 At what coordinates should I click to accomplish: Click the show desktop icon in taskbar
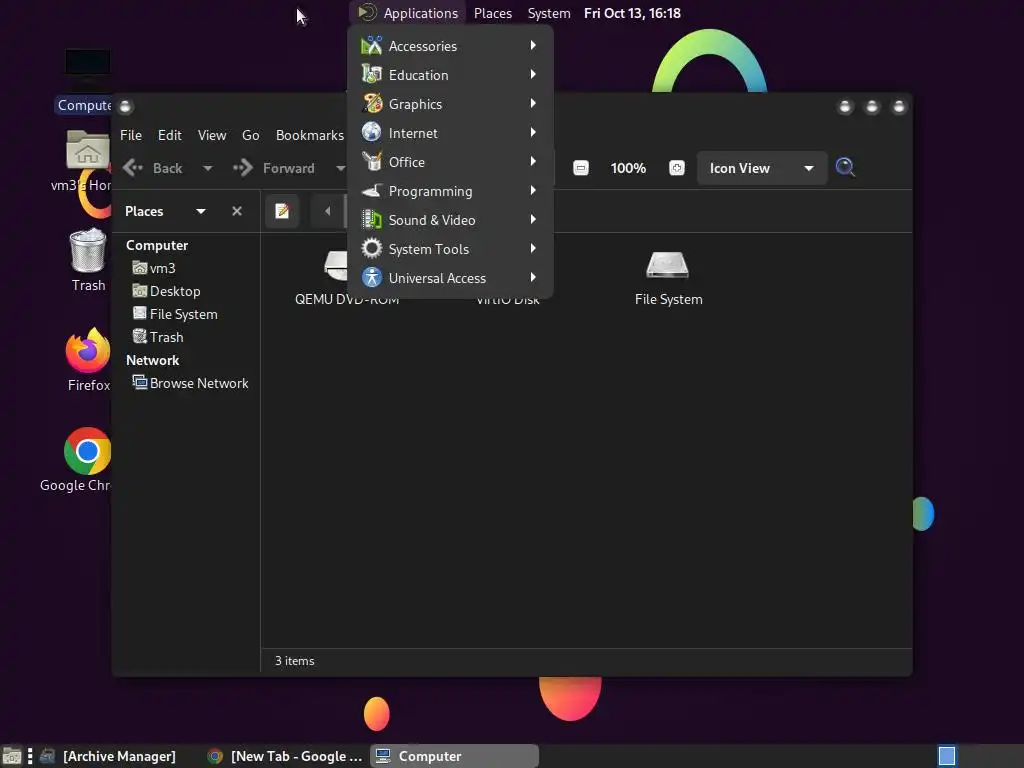tap(12, 756)
